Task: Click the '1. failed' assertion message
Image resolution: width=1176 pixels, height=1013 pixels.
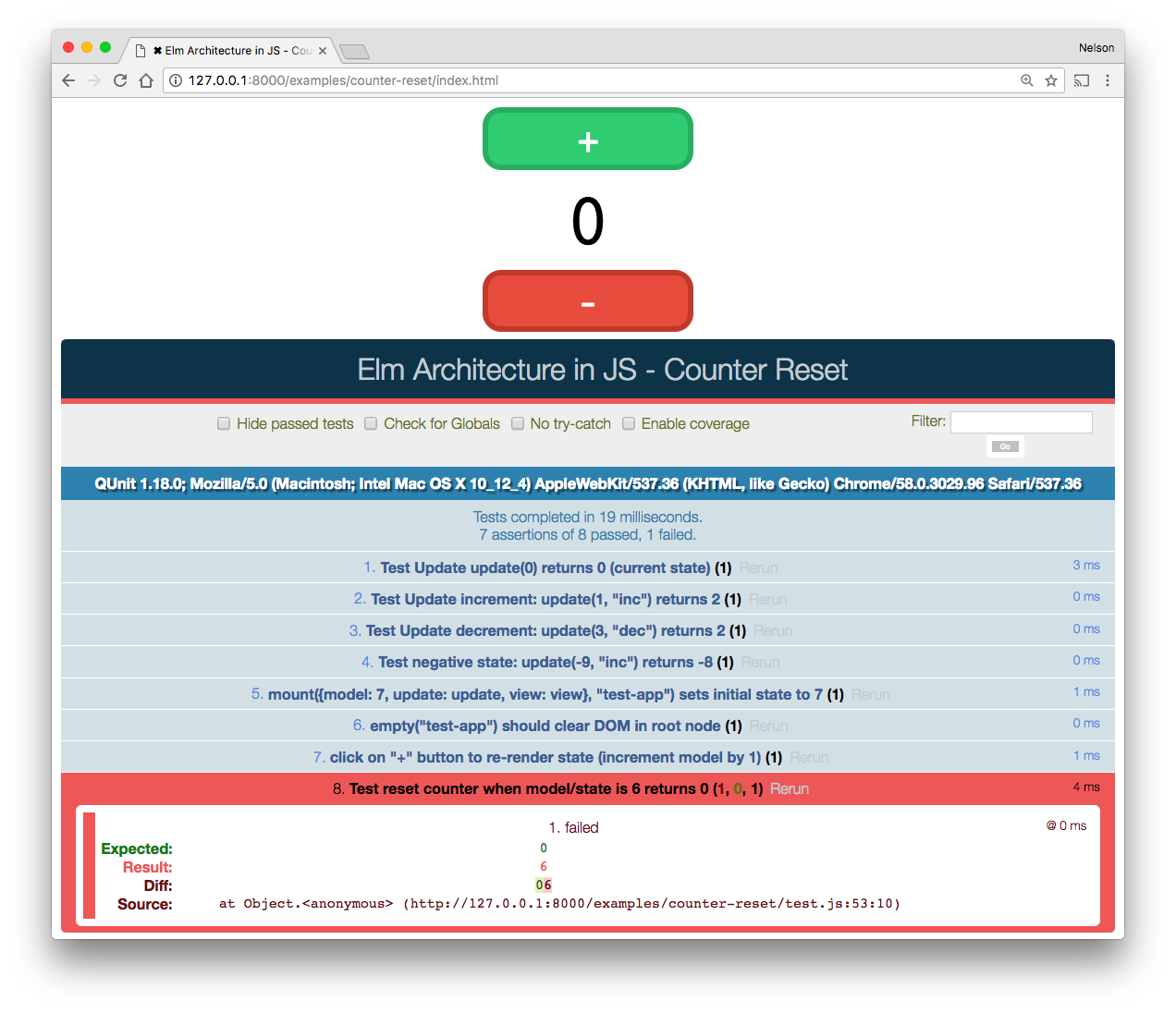Action: click(574, 827)
